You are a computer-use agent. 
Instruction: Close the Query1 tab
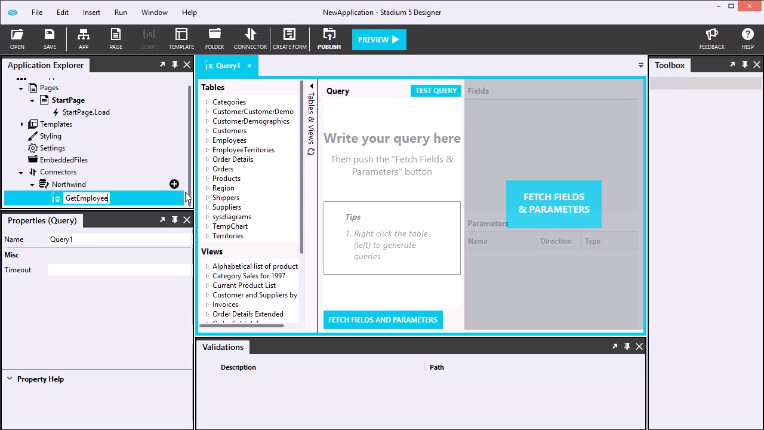click(249, 66)
